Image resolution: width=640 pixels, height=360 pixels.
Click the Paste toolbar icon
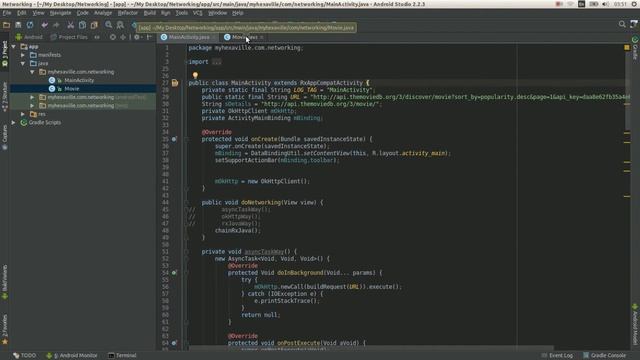(x=94, y=25)
